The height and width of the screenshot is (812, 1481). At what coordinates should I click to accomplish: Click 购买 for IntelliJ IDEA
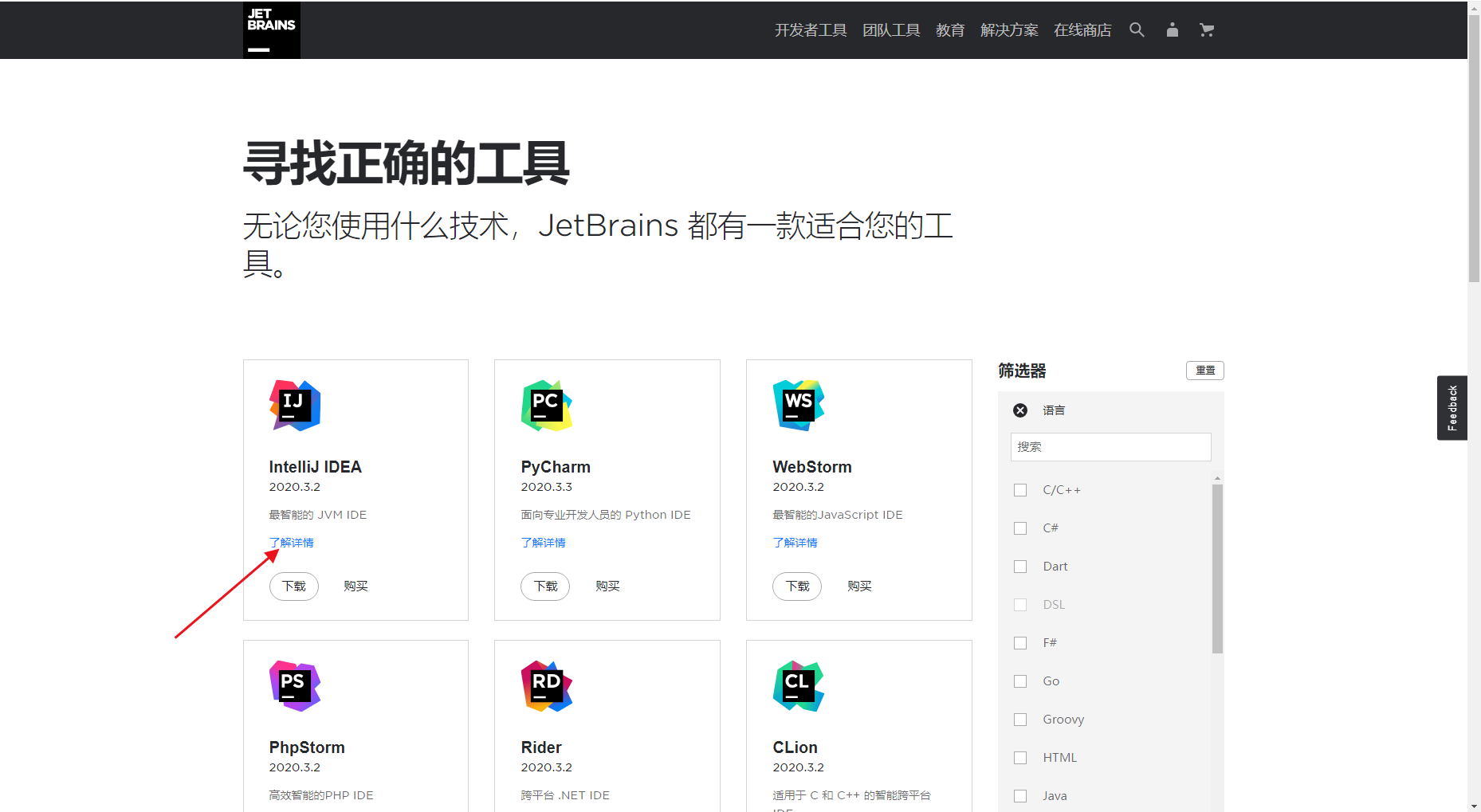pyautogui.click(x=356, y=586)
